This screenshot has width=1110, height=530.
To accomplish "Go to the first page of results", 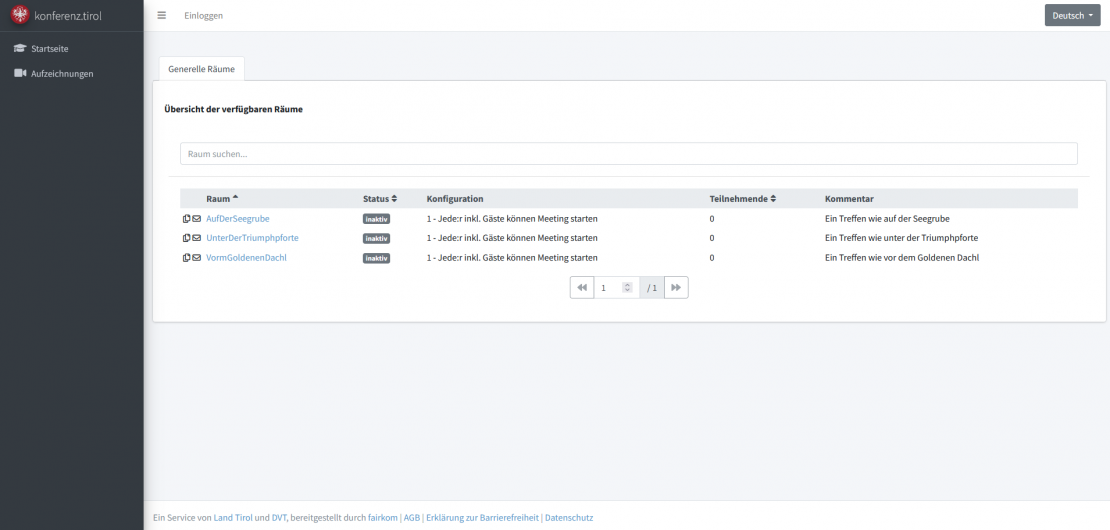I will (582, 288).
